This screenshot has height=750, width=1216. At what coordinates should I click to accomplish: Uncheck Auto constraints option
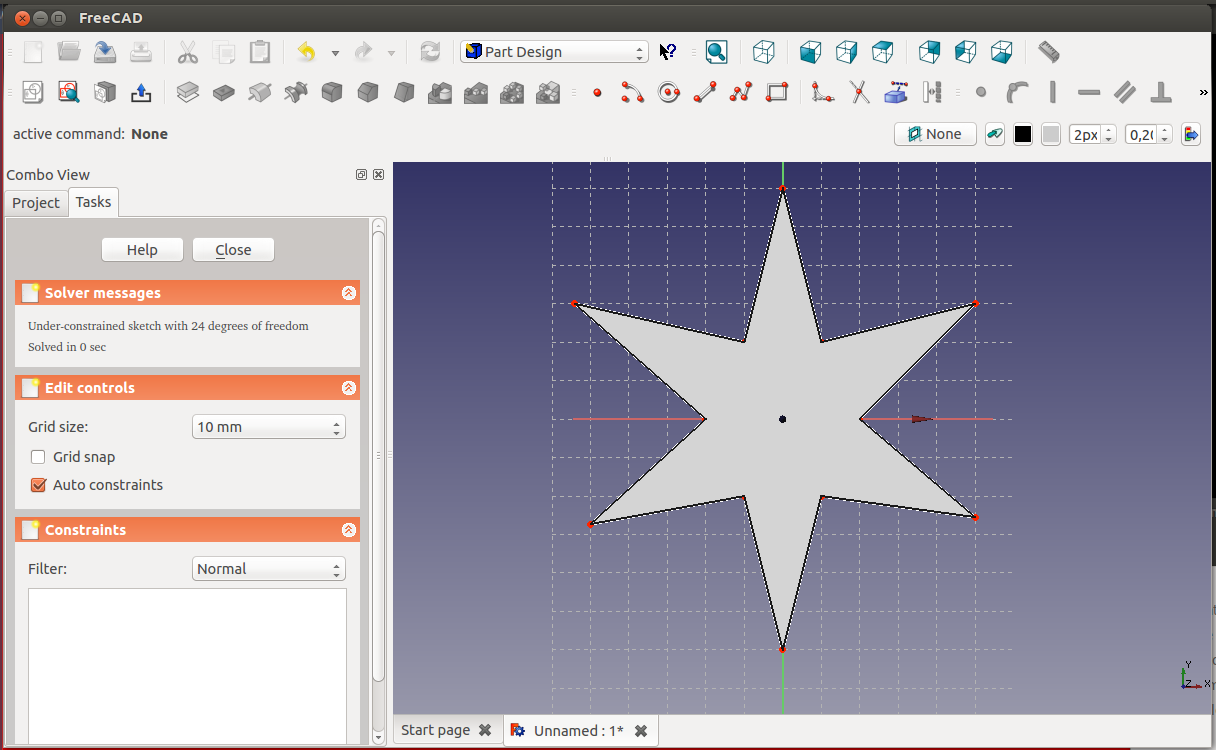click(x=39, y=485)
